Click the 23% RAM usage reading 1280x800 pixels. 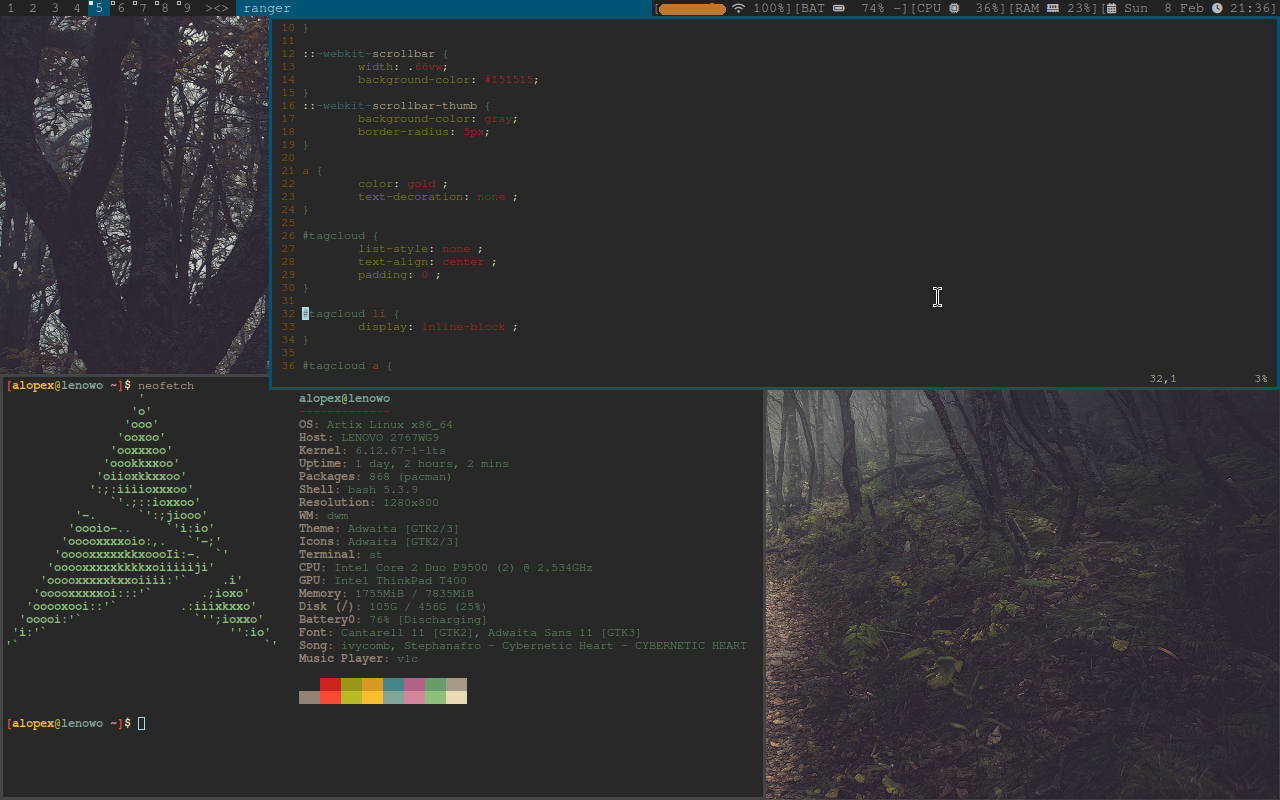click(1079, 8)
